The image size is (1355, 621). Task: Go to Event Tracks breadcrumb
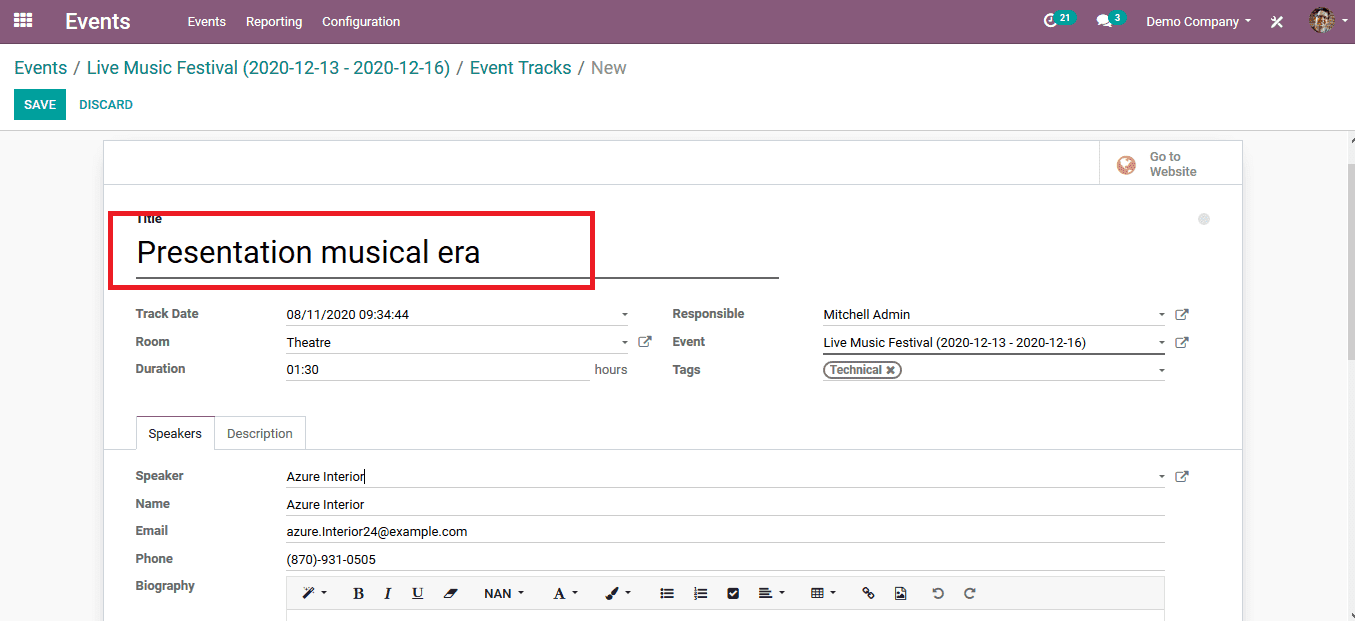click(521, 68)
